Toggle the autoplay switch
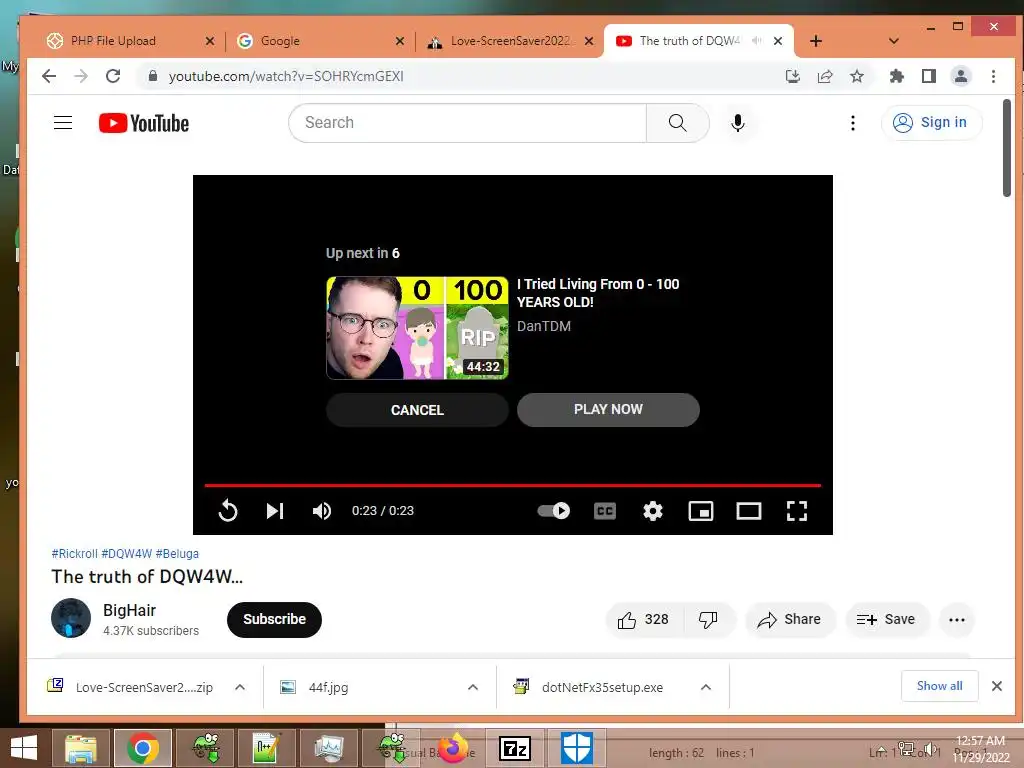The width and height of the screenshot is (1024, 768). [x=554, y=510]
